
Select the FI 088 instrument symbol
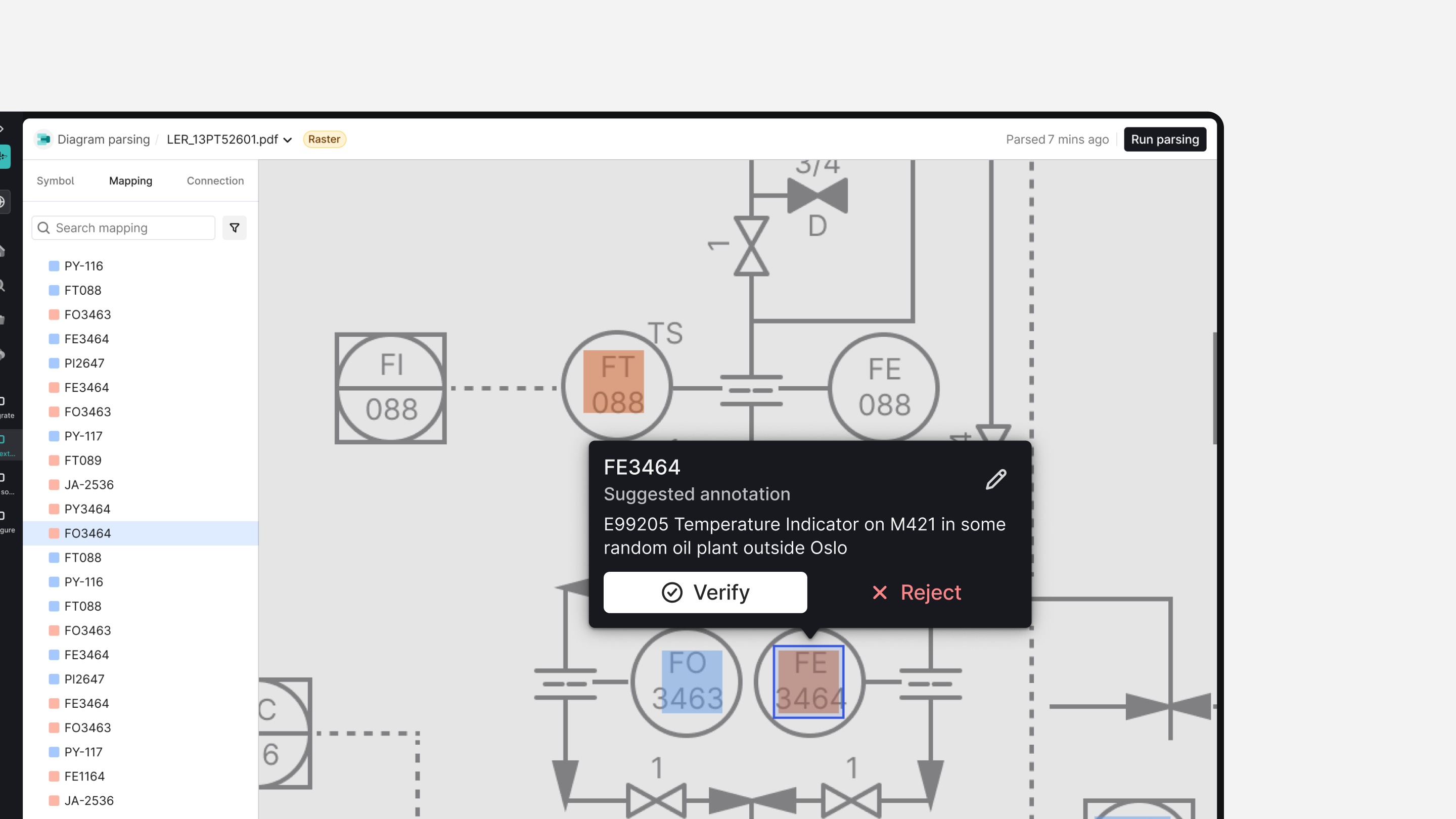pyautogui.click(x=391, y=388)
